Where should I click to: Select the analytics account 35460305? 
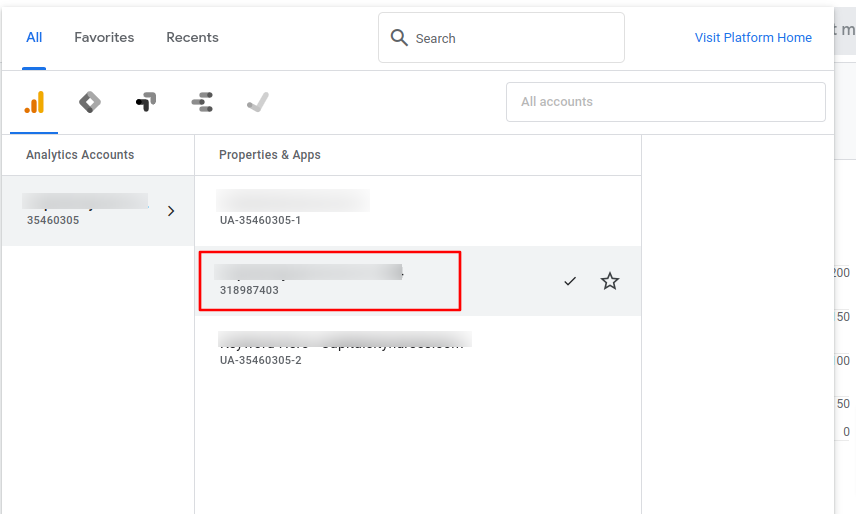click(x=98, y=211)
